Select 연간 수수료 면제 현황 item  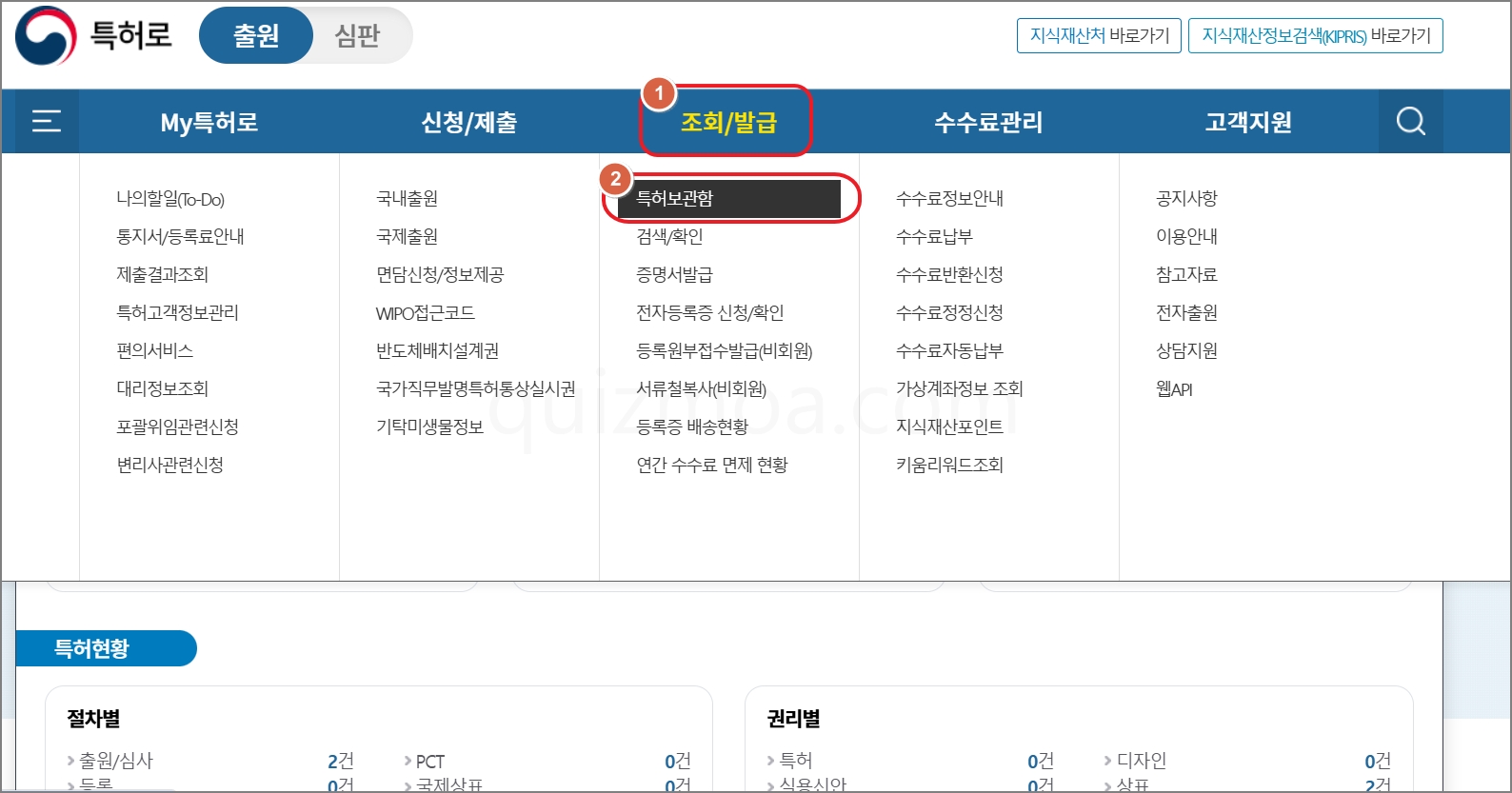tap(711, 466)
